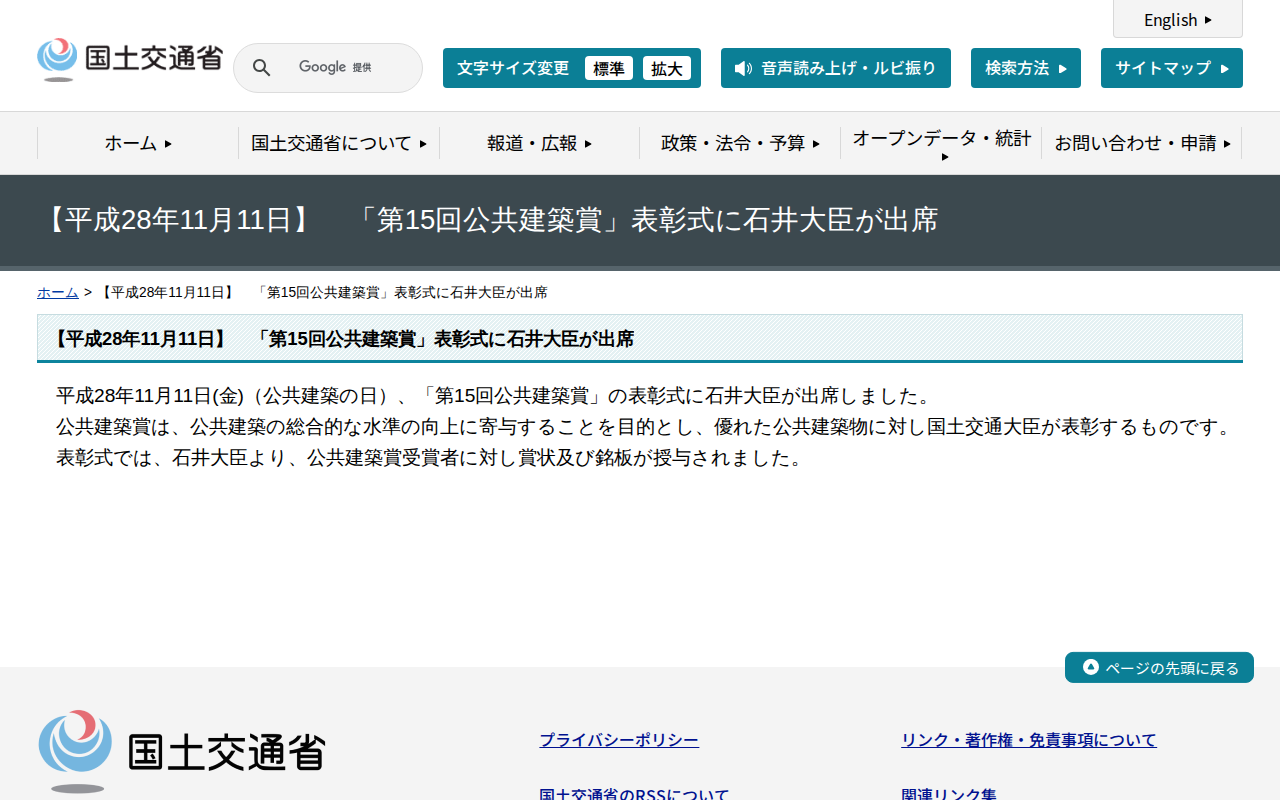This screenshot has width=1280, height=800.
Task: Click the up-arrow icon on the back-to-top button
Action: pyautogui.click(x=1091, y=667)
